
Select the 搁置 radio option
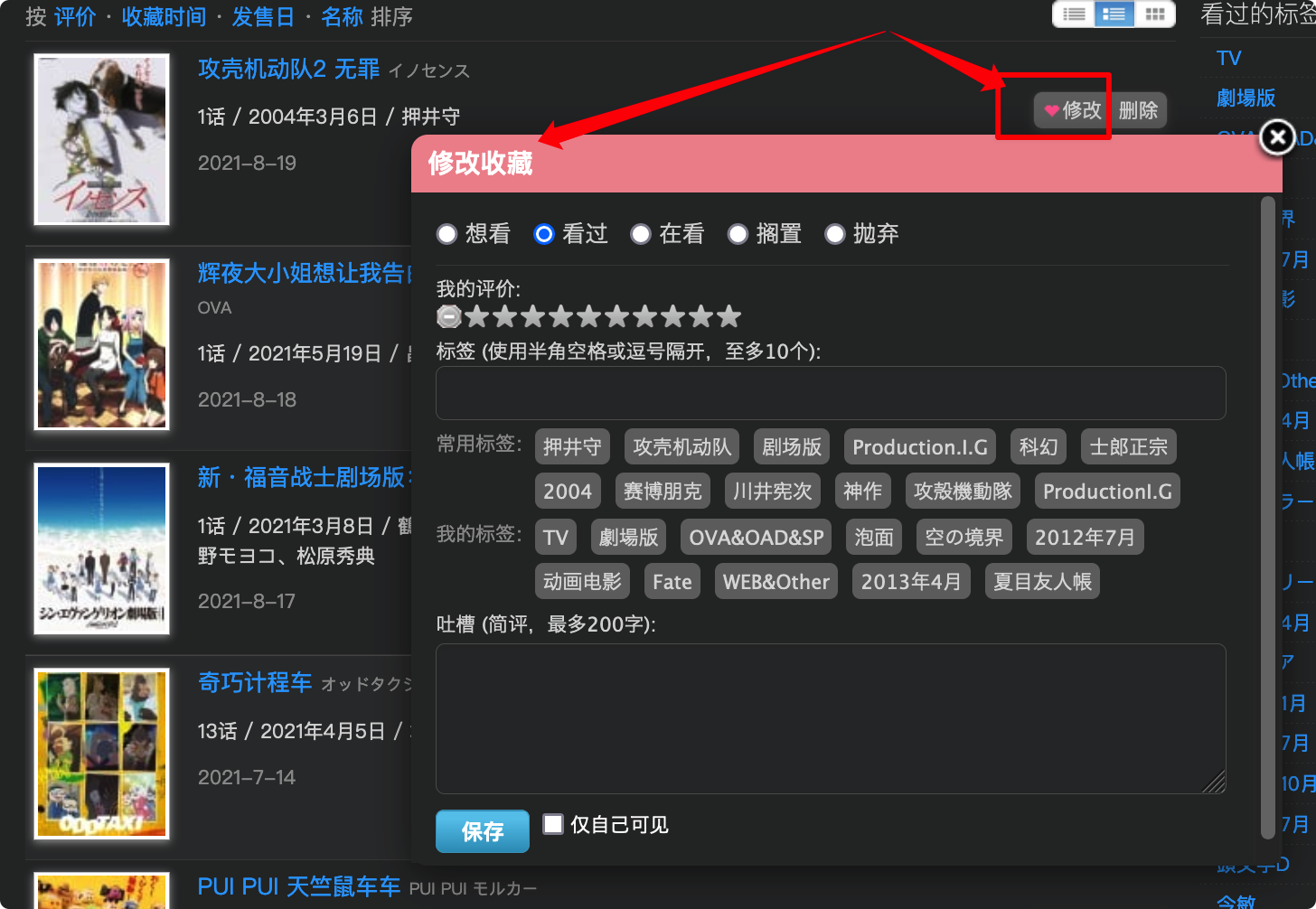pyautogui.click(x=738, y=234)
